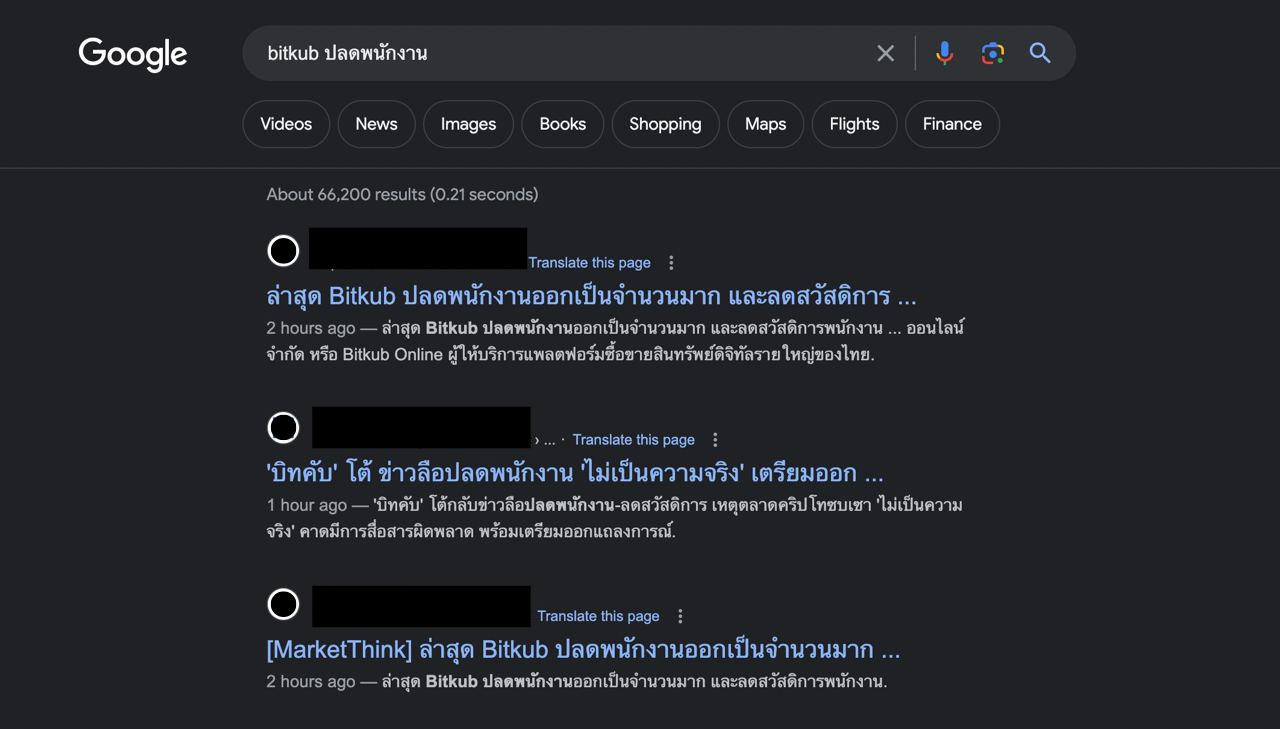Viewport: 1280px width, 729px height.
Task: Start voice search with the microphone icon
Action: pos(944,53)
